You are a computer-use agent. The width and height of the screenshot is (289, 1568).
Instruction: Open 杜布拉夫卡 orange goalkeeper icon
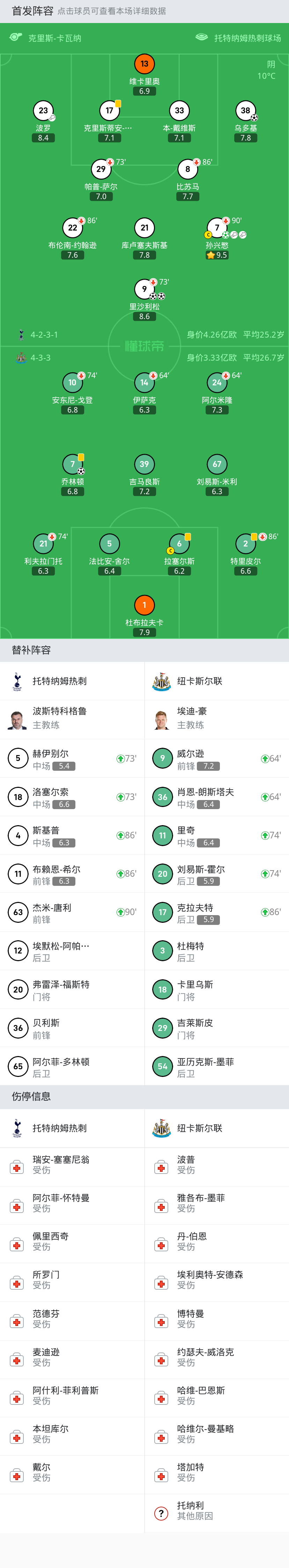coord(144,605)
